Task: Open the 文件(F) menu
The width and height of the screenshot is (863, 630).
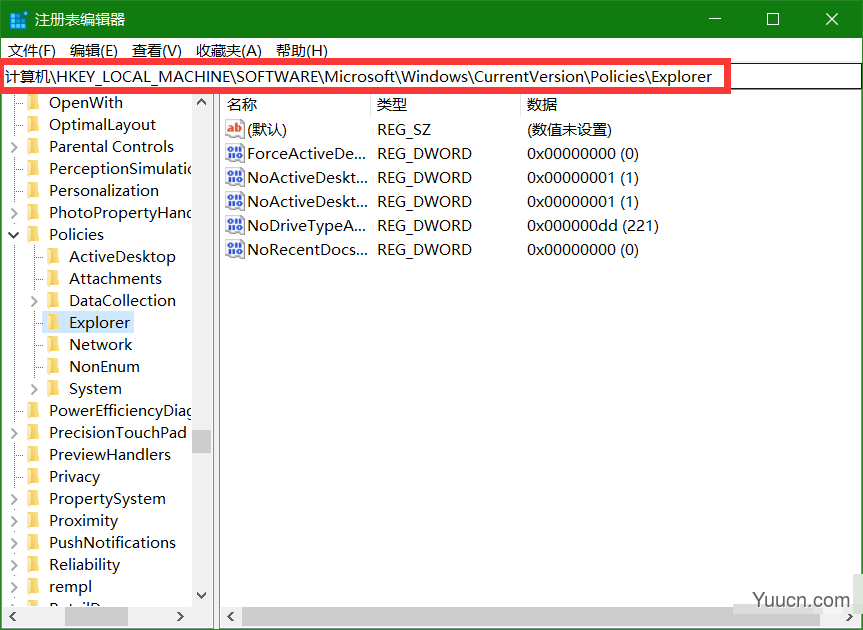Action: [x=31, y=51]
